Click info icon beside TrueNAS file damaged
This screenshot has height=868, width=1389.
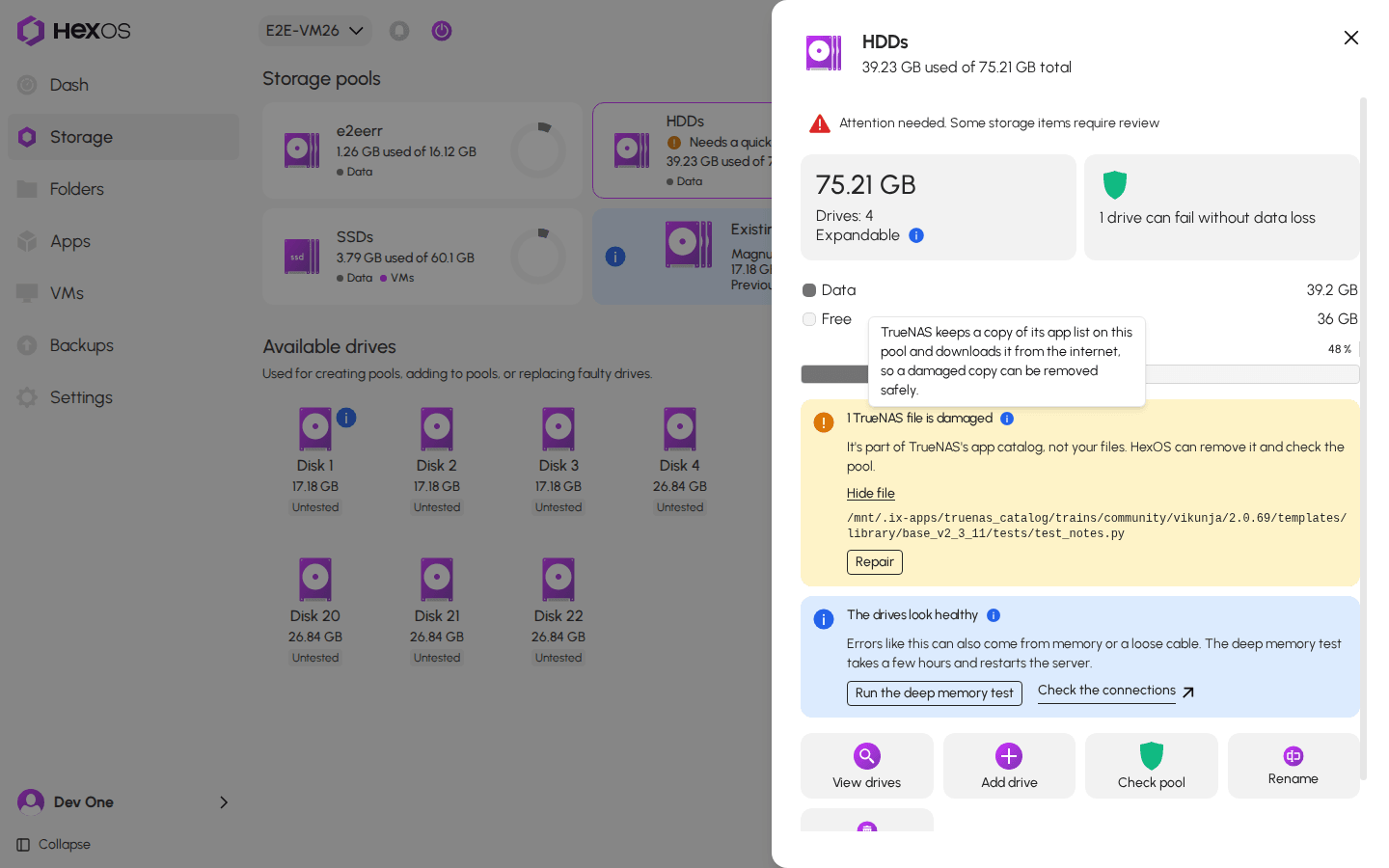[1007, 419]
